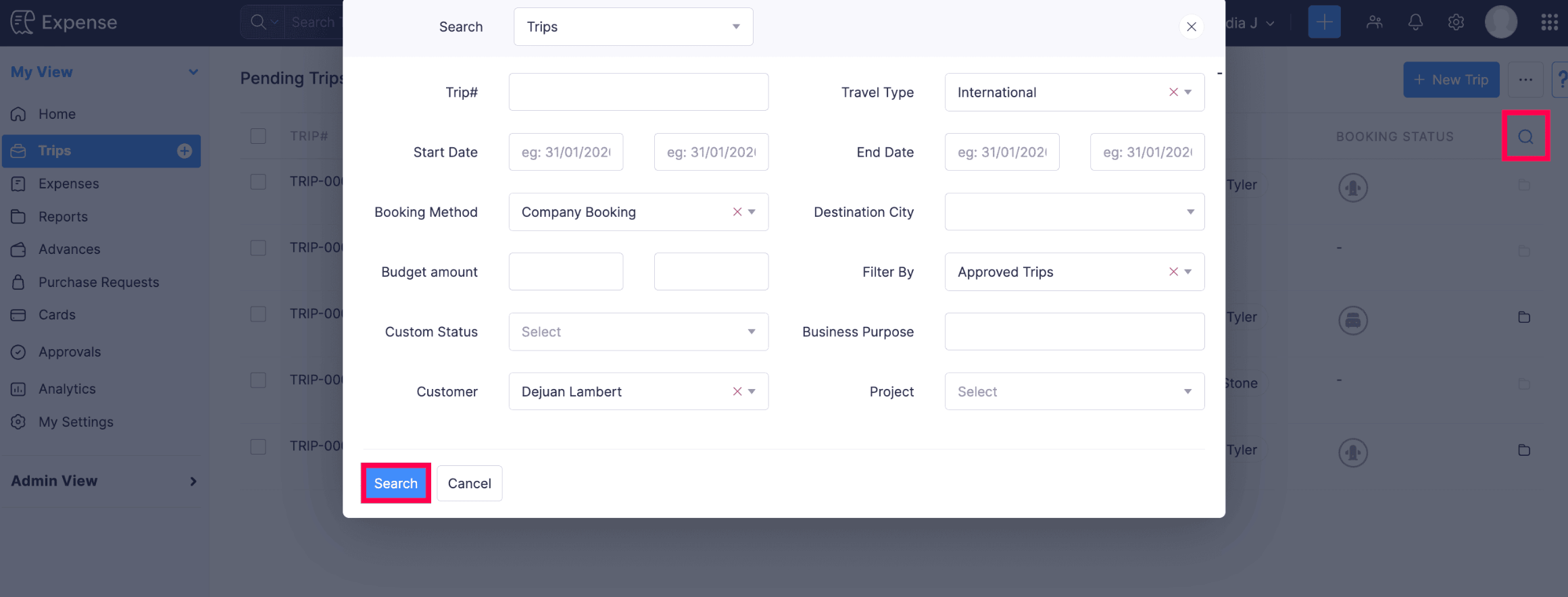Go to Analytics in the sidebar

coord(67,389)
